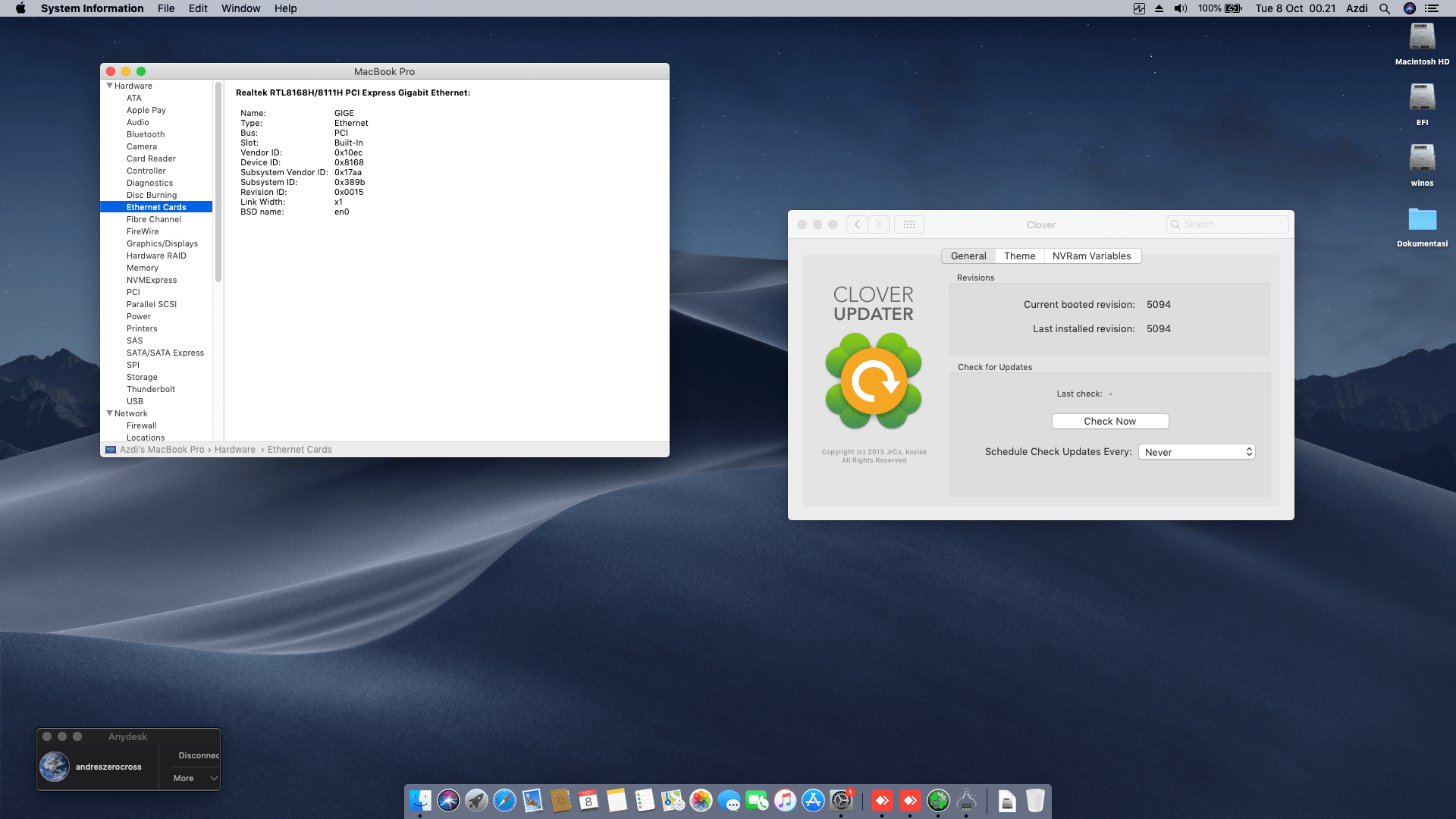Screen dimensions: 1456x819
Task: Click the Check Now button
Action: coord(1109,421)
